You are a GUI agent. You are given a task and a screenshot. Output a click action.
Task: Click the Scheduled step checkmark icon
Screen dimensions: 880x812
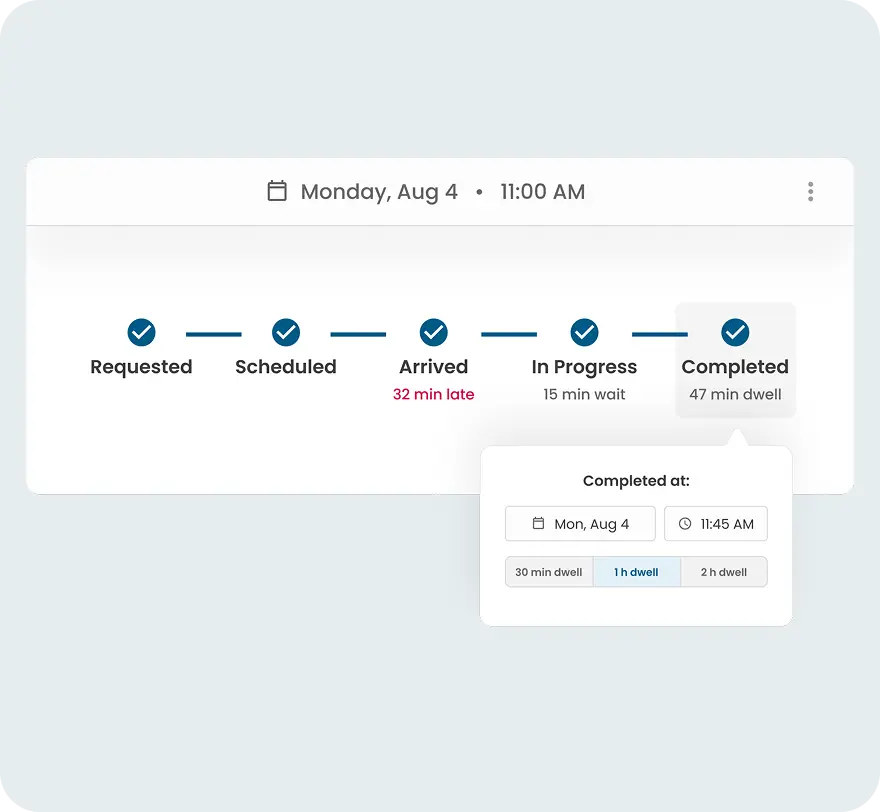286,331
